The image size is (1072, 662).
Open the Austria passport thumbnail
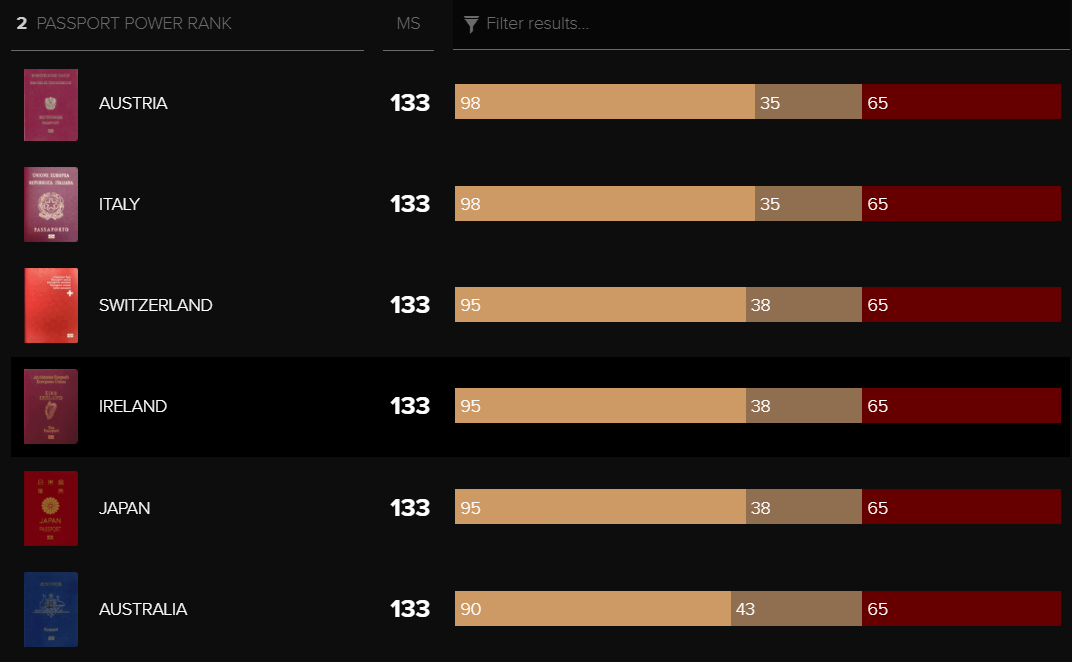tap(51, 105)
